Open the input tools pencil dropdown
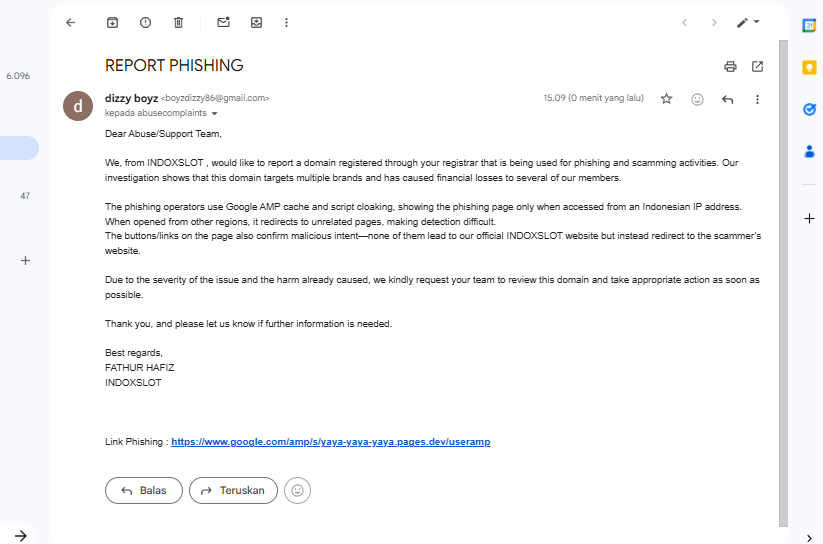The height and width of the screenshot is (544, 823). click(748, 22)
